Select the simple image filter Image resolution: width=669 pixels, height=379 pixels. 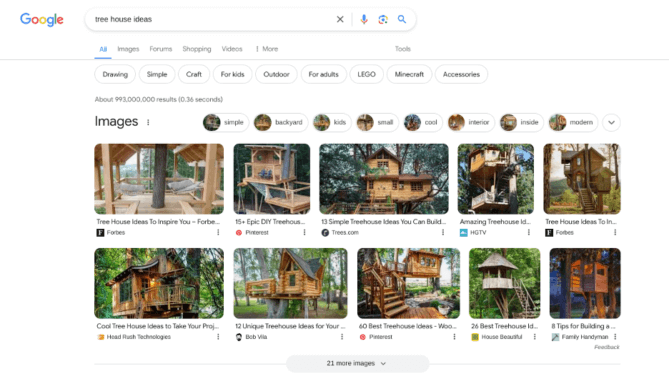[226, 122]
